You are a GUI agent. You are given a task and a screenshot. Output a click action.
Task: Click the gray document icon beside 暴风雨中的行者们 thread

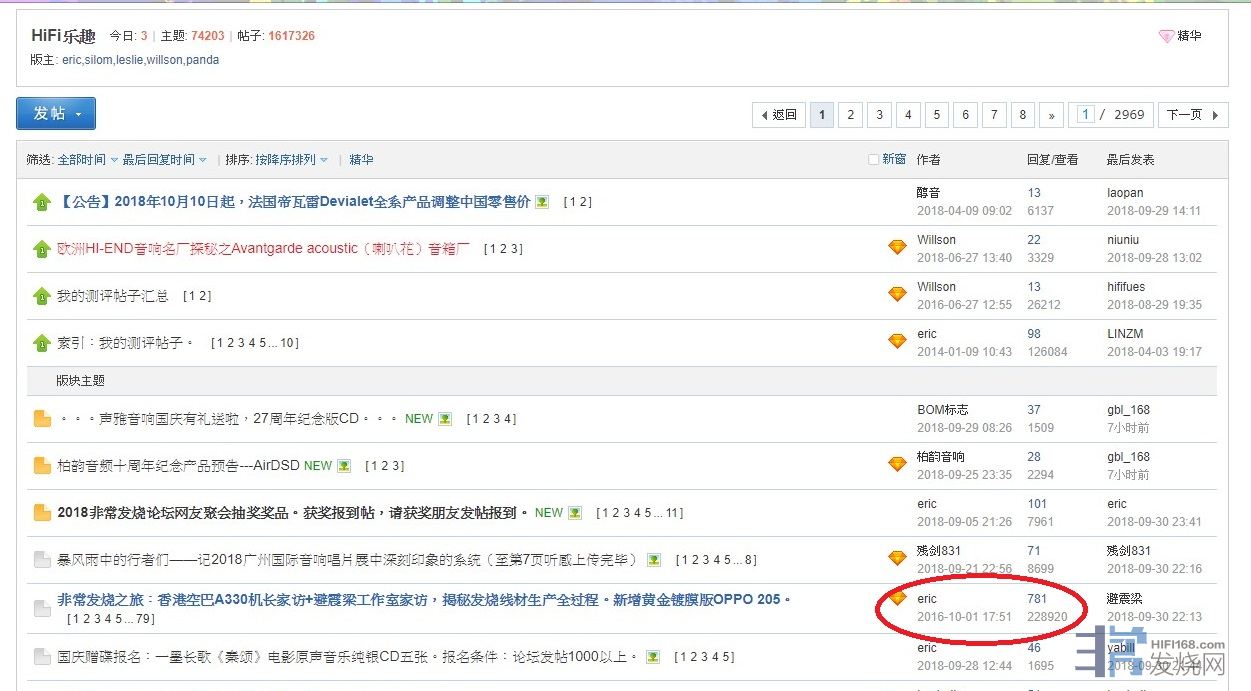point(42,560)
